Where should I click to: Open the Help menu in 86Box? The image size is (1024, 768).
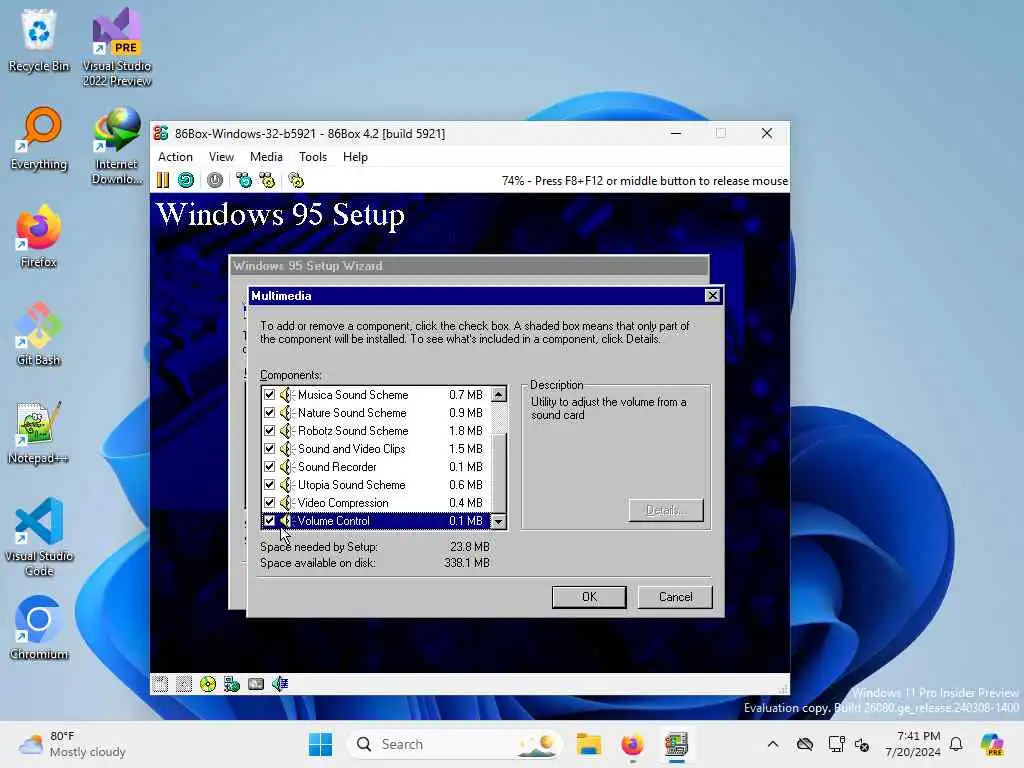pyautogui.click(x=355, y=157)
